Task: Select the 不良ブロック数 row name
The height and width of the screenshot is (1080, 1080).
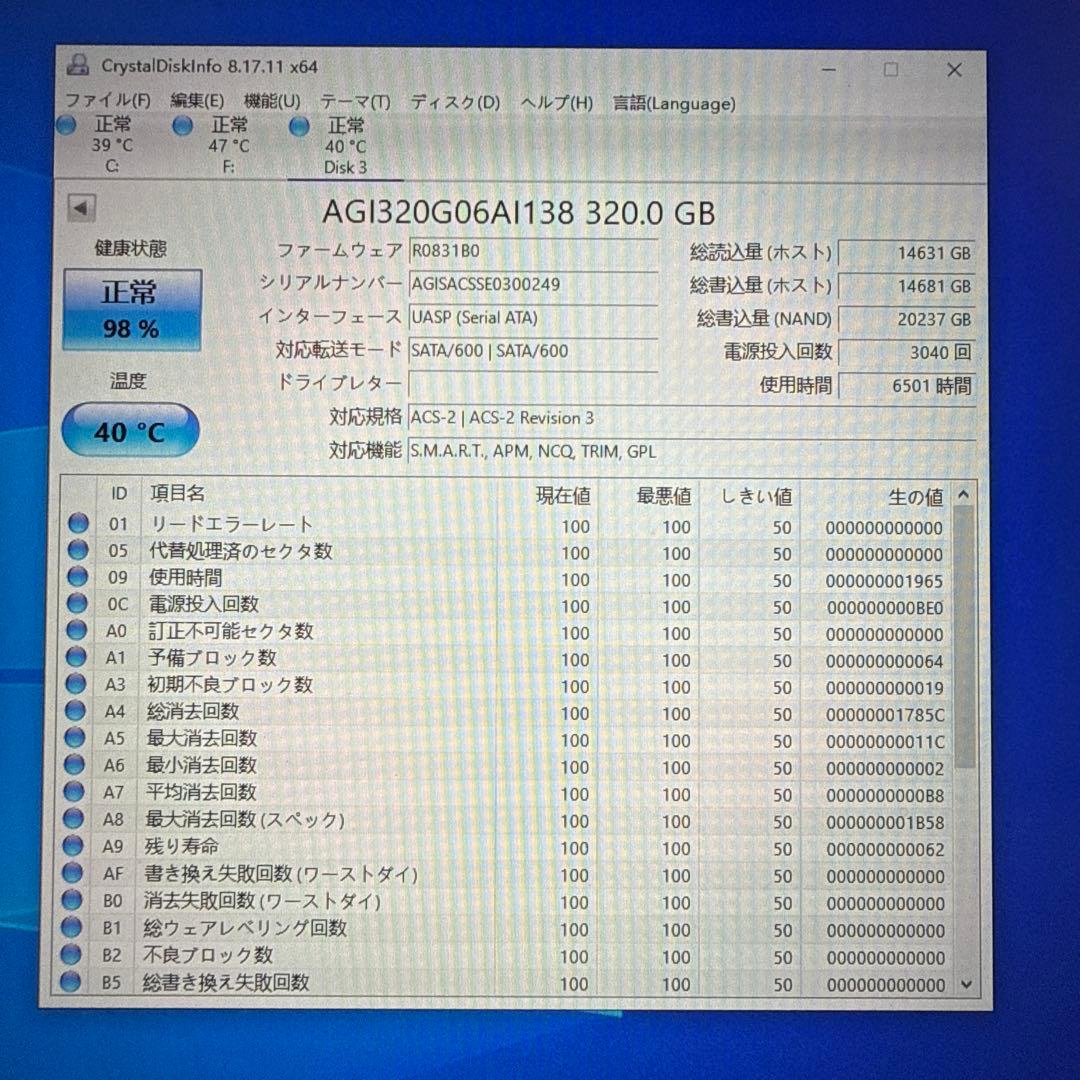Action: (207, 955)
